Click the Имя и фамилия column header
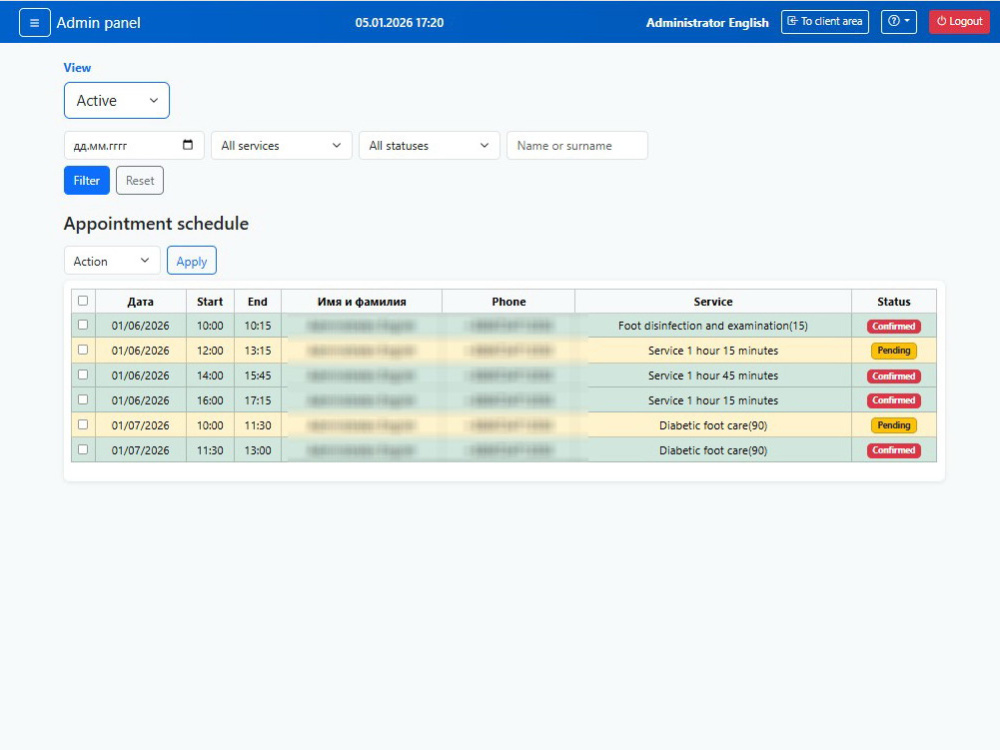This screenshot has width=1000, height=750. 362,301
